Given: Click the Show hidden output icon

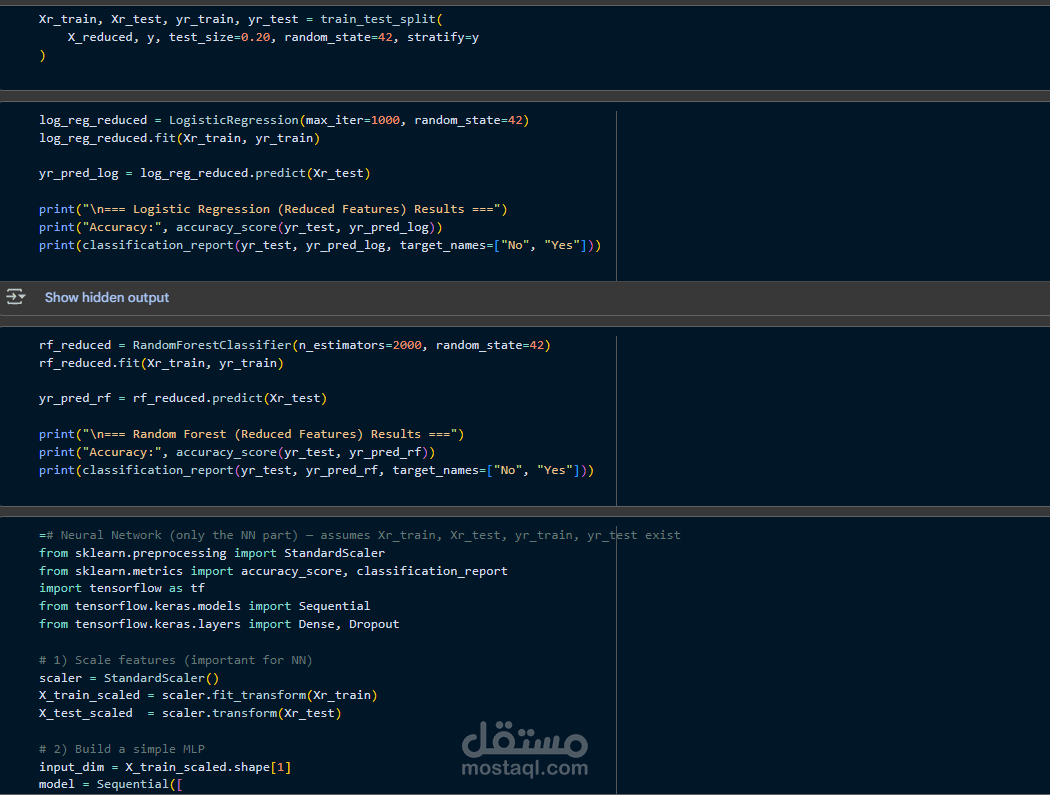Looking at the screenshot, I should 15,297.
